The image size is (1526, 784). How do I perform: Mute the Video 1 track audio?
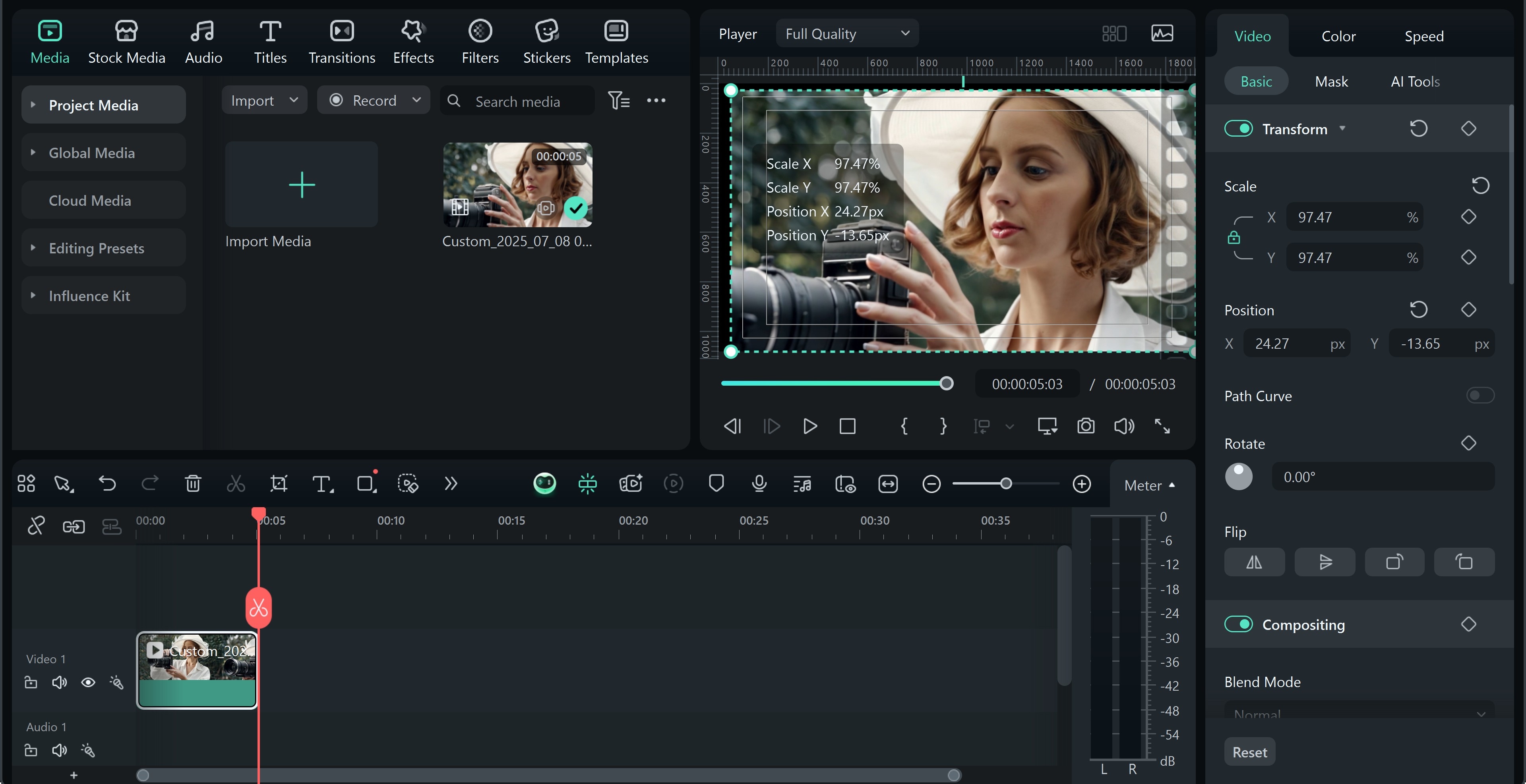59,683
